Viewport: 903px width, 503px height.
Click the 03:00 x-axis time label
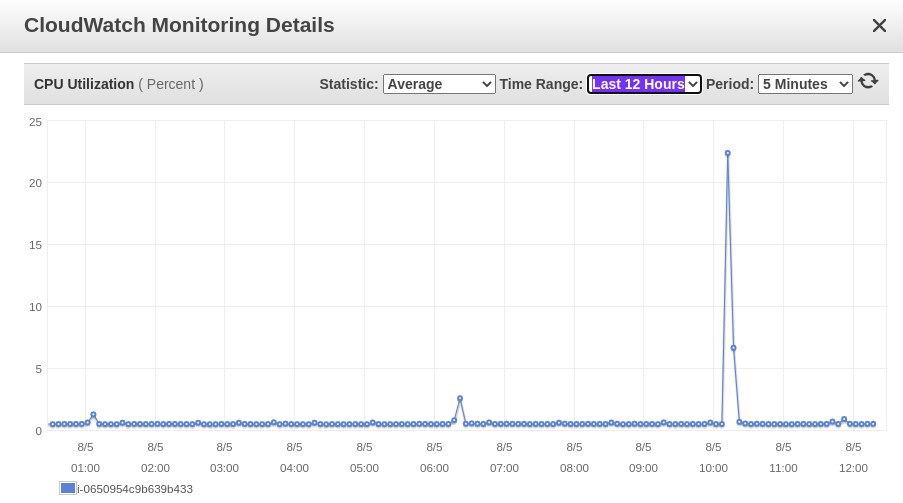pos(224,468)
